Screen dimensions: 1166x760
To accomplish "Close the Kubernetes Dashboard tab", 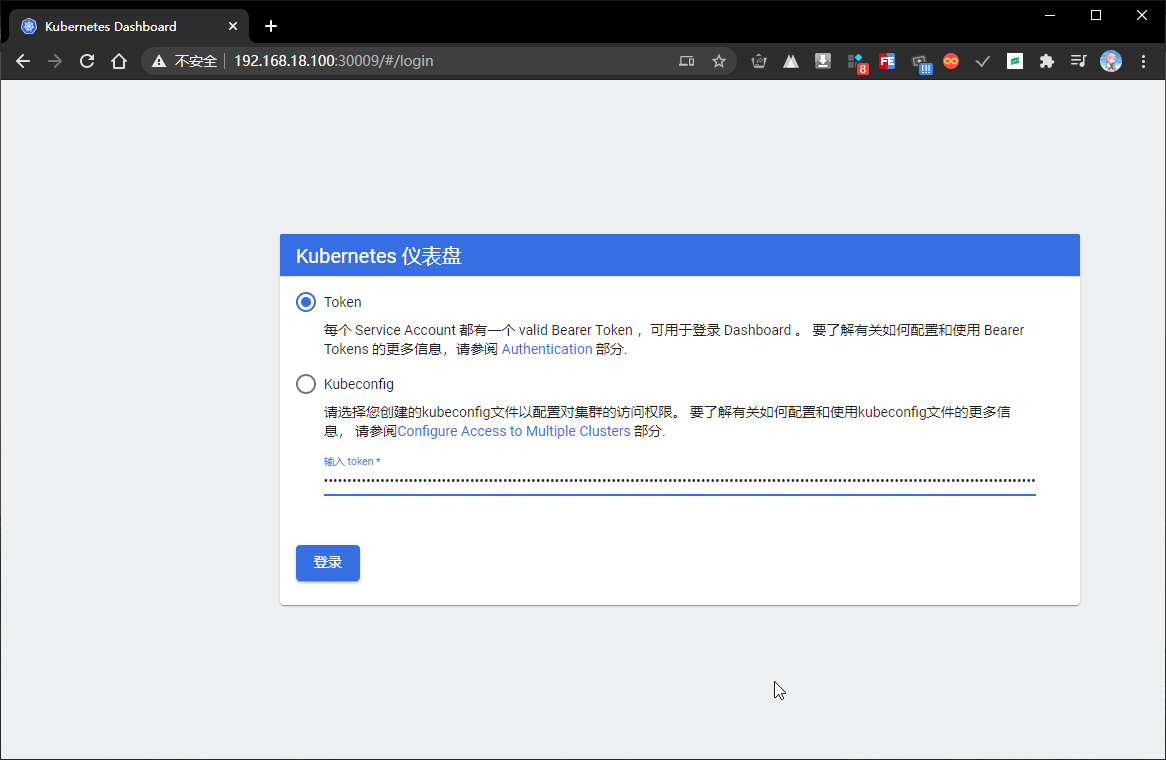I will 233,26.
